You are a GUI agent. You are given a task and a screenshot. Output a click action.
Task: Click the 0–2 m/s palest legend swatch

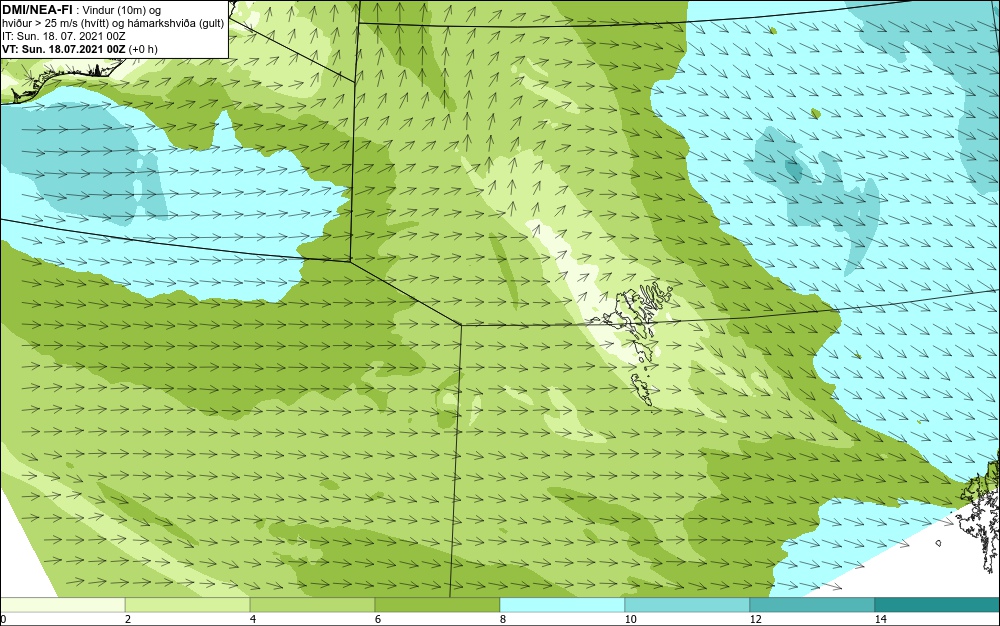(x=62, y=605)
